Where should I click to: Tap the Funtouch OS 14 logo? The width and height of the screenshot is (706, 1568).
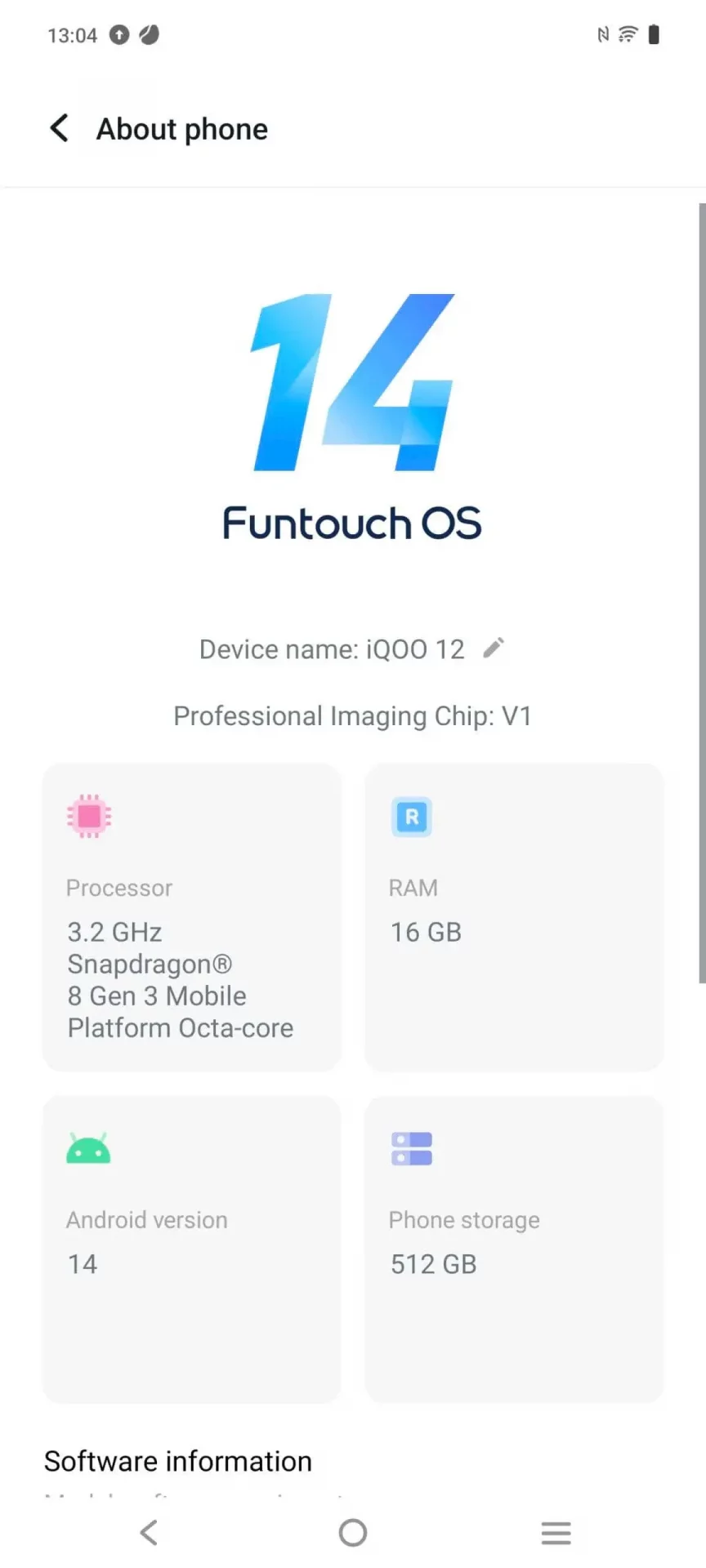[x=352, y=416]
